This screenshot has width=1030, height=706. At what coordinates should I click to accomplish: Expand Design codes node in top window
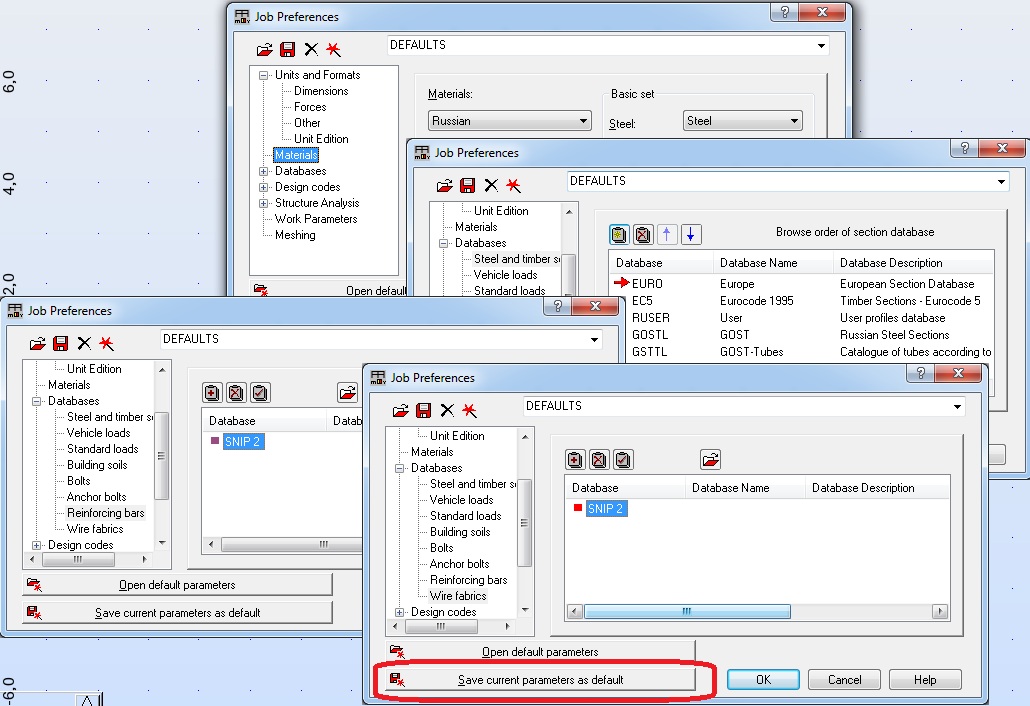tap(263, 187)
